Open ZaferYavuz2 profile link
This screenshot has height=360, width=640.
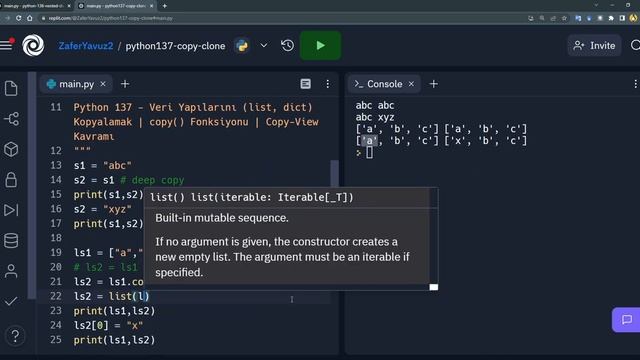click(x=86, y=46)
